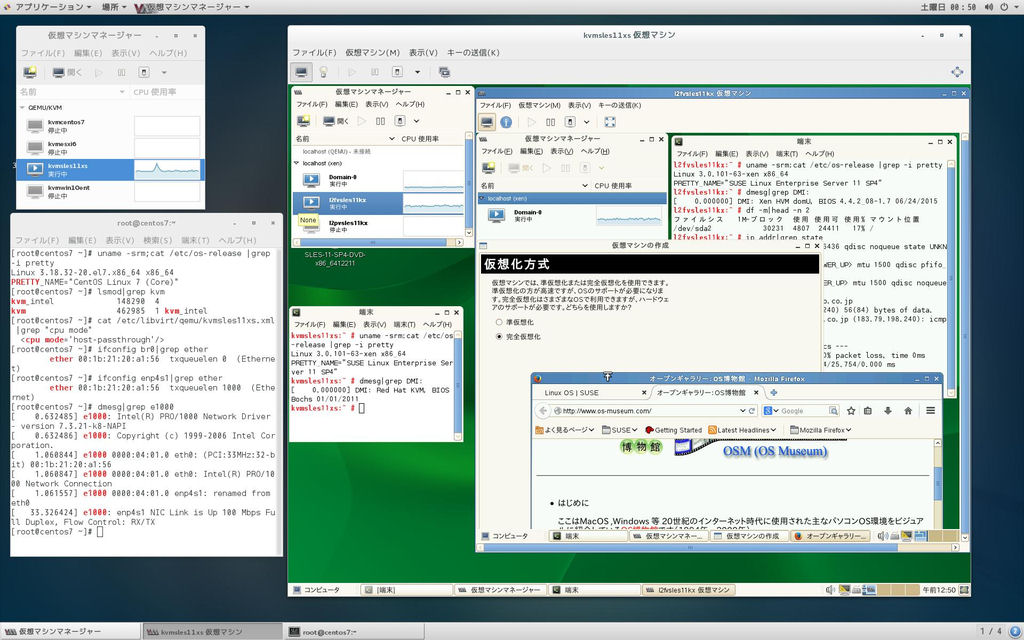
Task: Click pause icon in kvmsles11xs toolbar
Action: pyautogui.click(x=375, y=72)
